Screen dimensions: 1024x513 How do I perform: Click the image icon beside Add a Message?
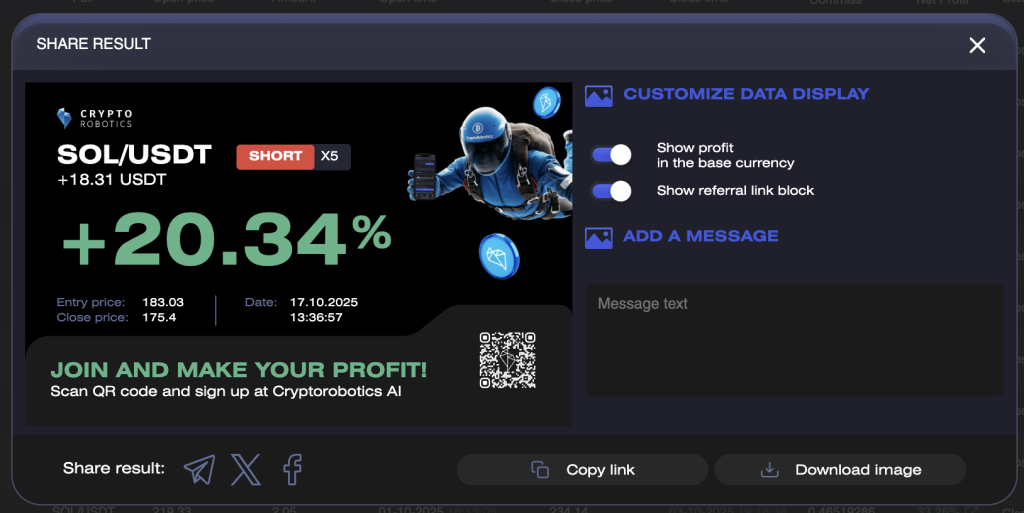click(x=598, y=237)
